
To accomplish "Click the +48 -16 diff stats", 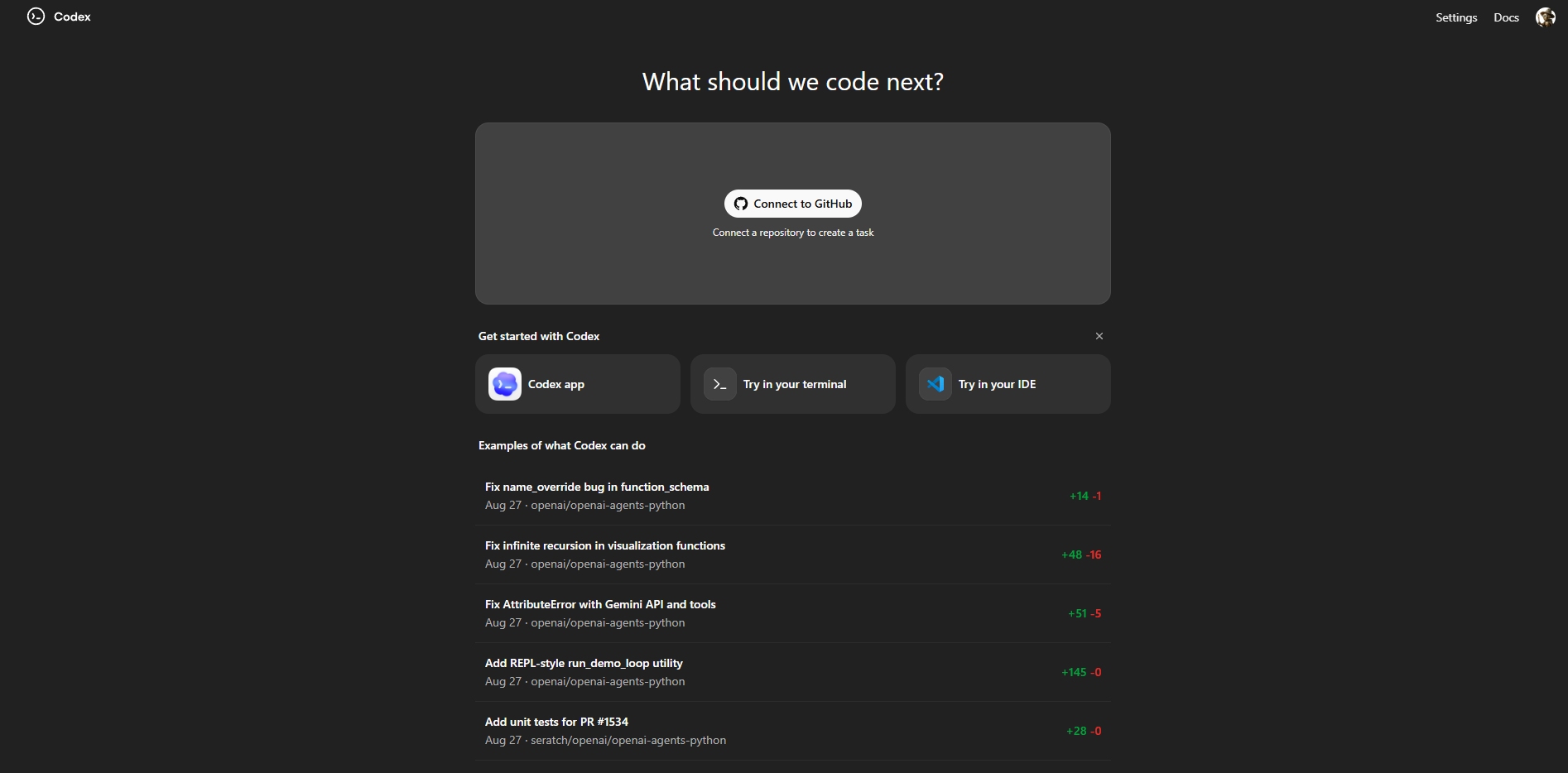I will (x=1081, y=555).
